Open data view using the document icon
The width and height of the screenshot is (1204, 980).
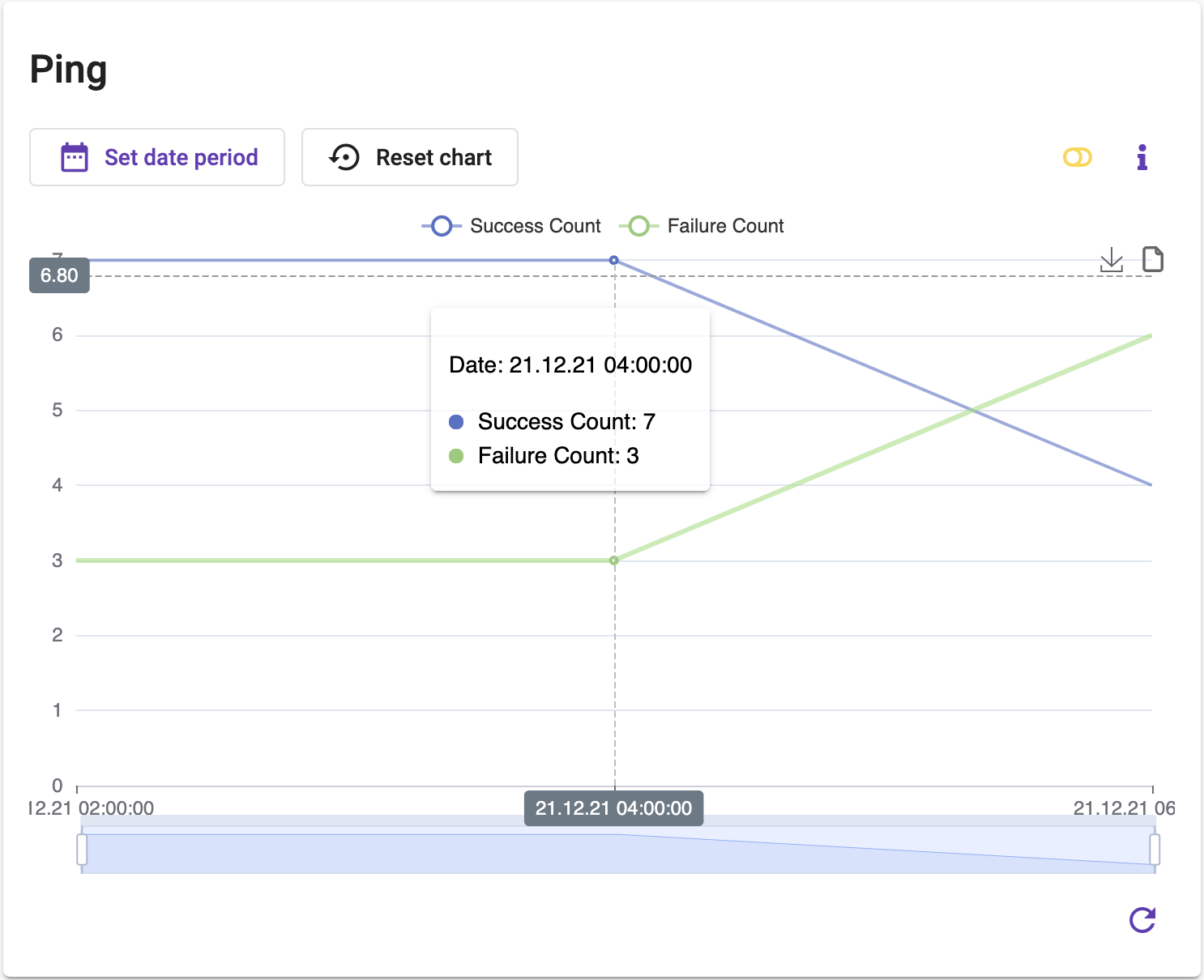point(1152,259)
